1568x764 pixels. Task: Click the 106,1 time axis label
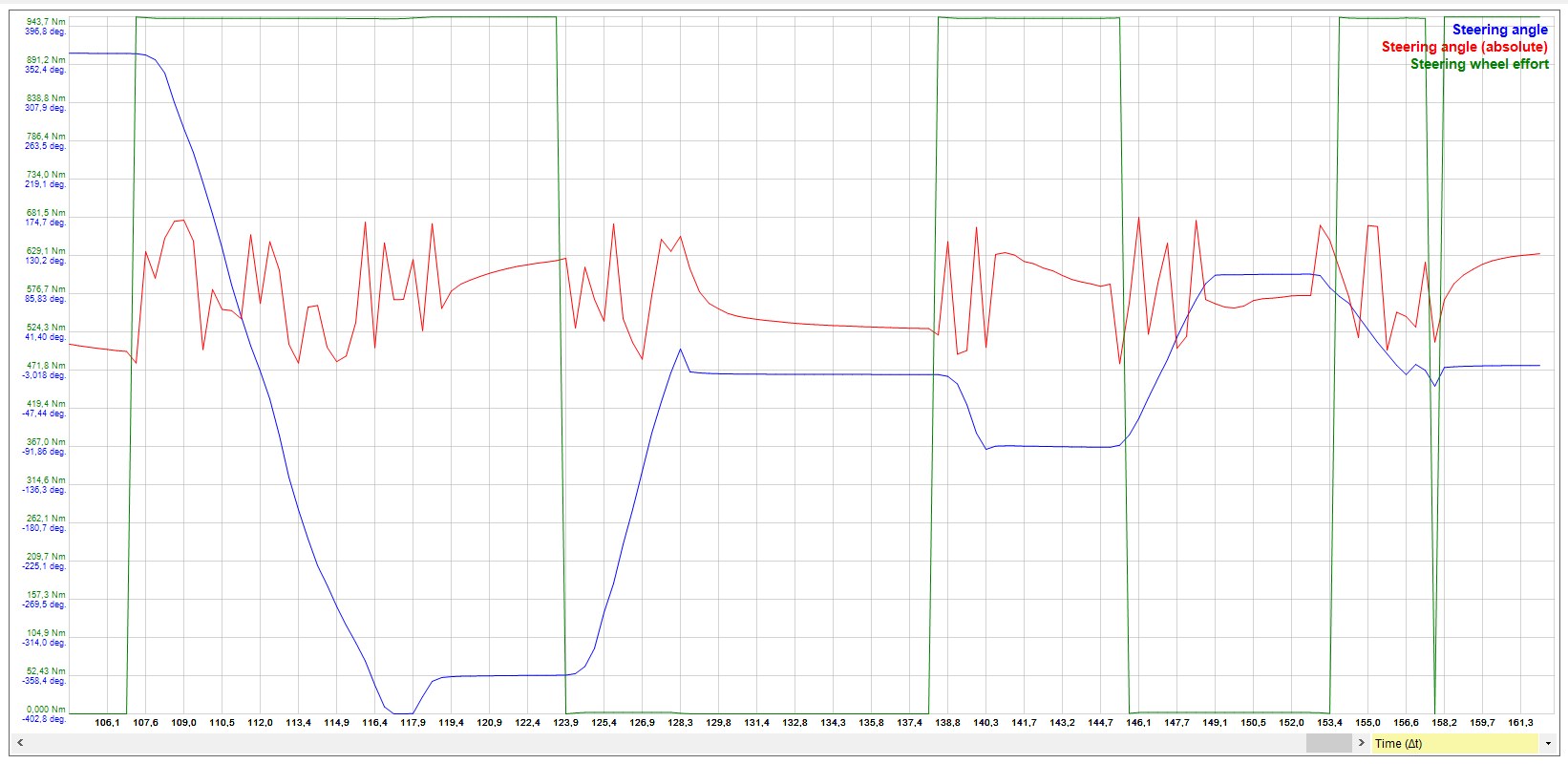[108, 723]
